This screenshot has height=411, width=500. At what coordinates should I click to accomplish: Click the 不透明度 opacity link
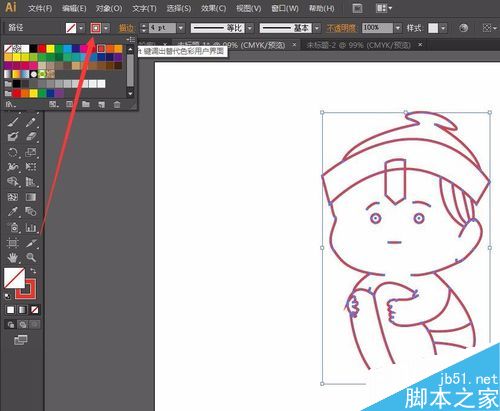341,28
